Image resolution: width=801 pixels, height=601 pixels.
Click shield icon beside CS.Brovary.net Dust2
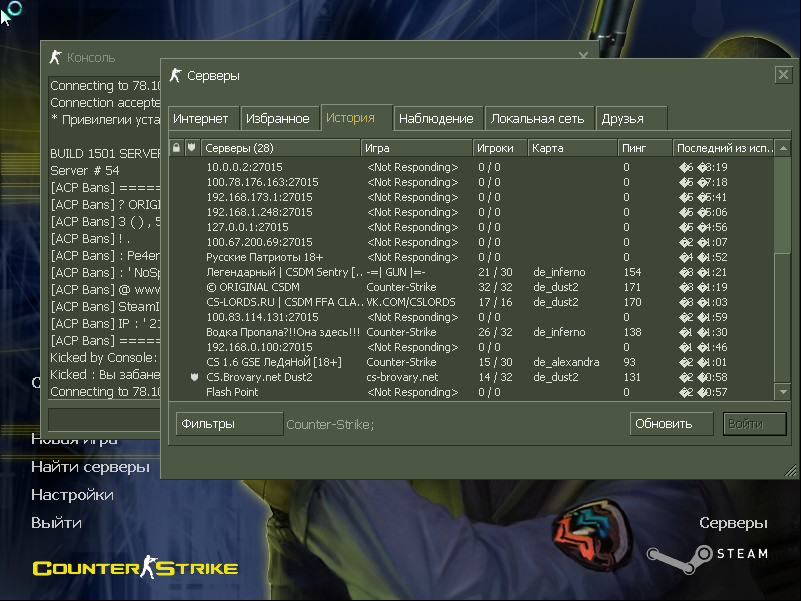[x=194, y=377]
